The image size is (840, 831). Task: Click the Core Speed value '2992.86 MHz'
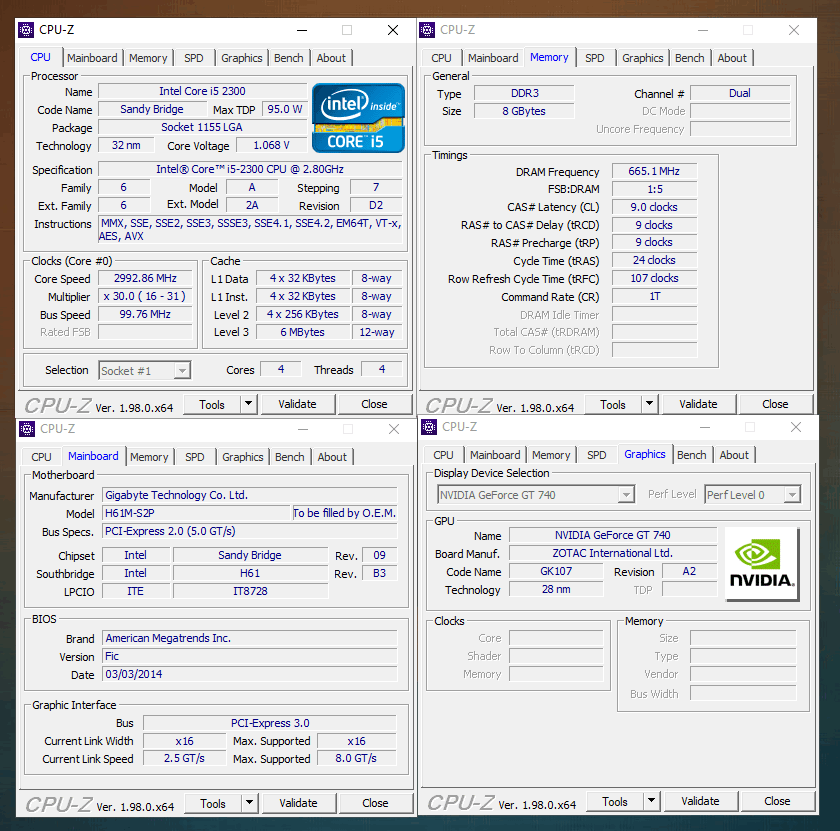point(145,279)
